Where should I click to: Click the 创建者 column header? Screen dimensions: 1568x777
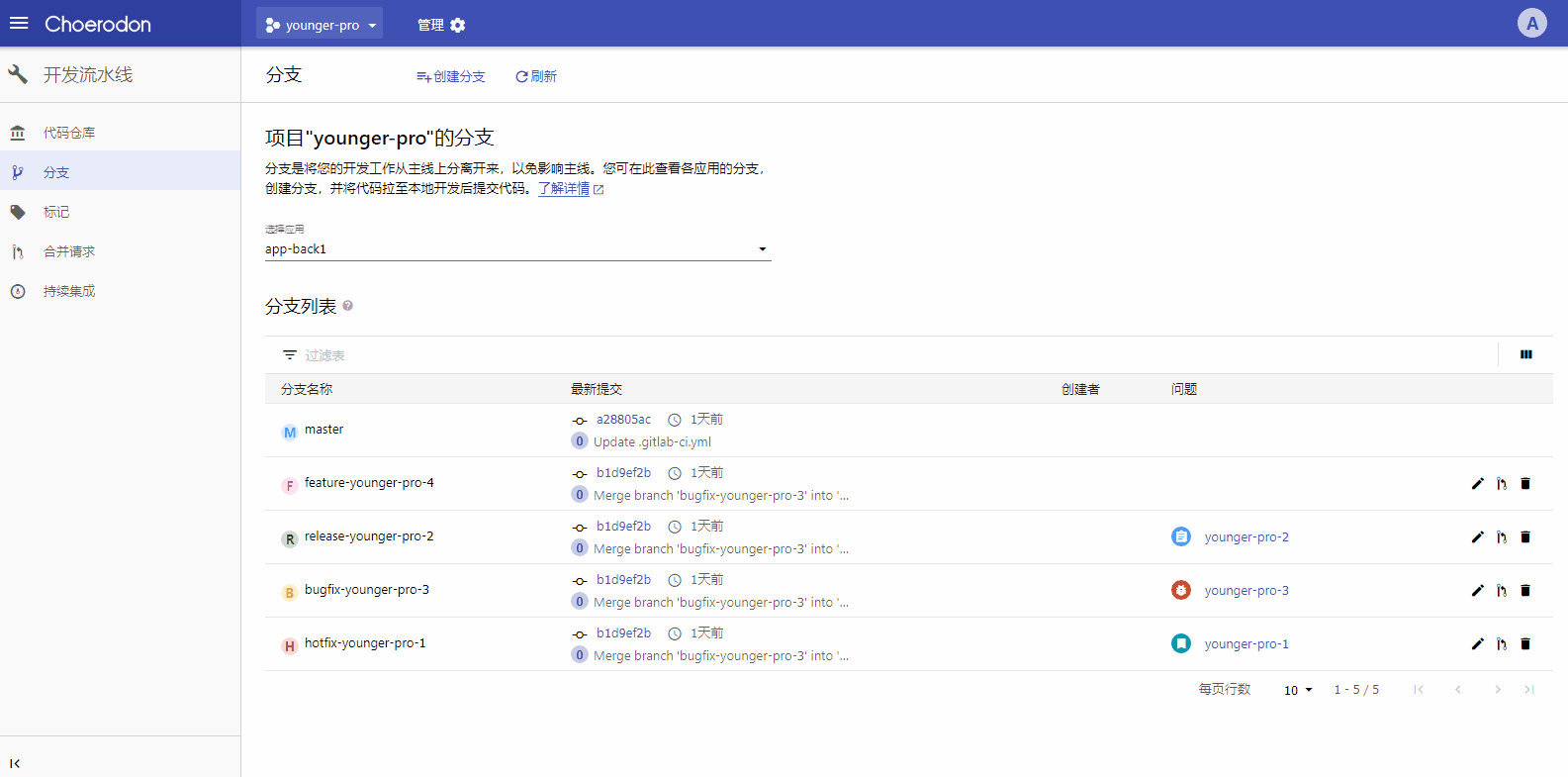1080,389
